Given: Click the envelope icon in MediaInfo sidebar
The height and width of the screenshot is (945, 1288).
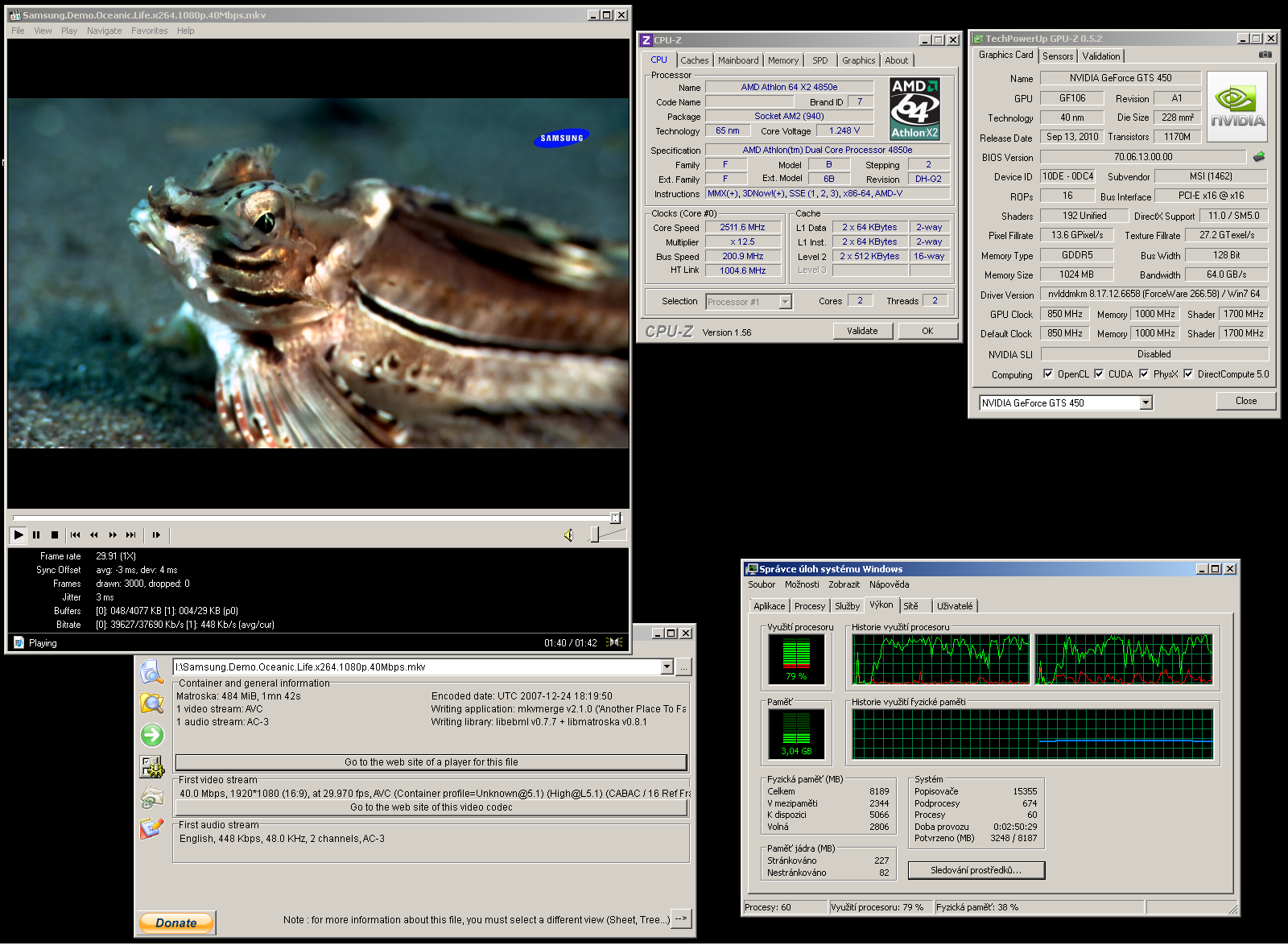Looking at the screenshot, I should point(151,797).
